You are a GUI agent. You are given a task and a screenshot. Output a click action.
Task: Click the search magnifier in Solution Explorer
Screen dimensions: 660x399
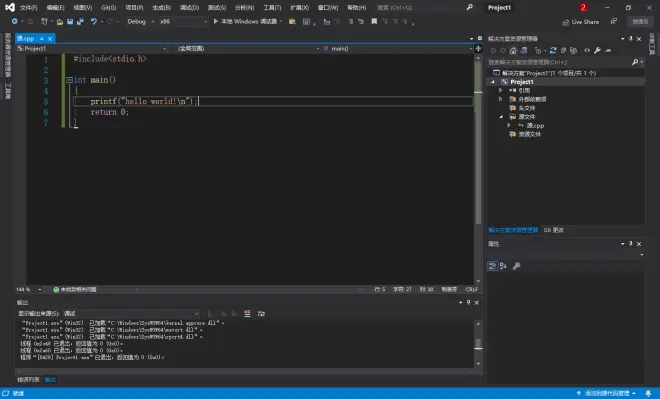click(635, 62)
